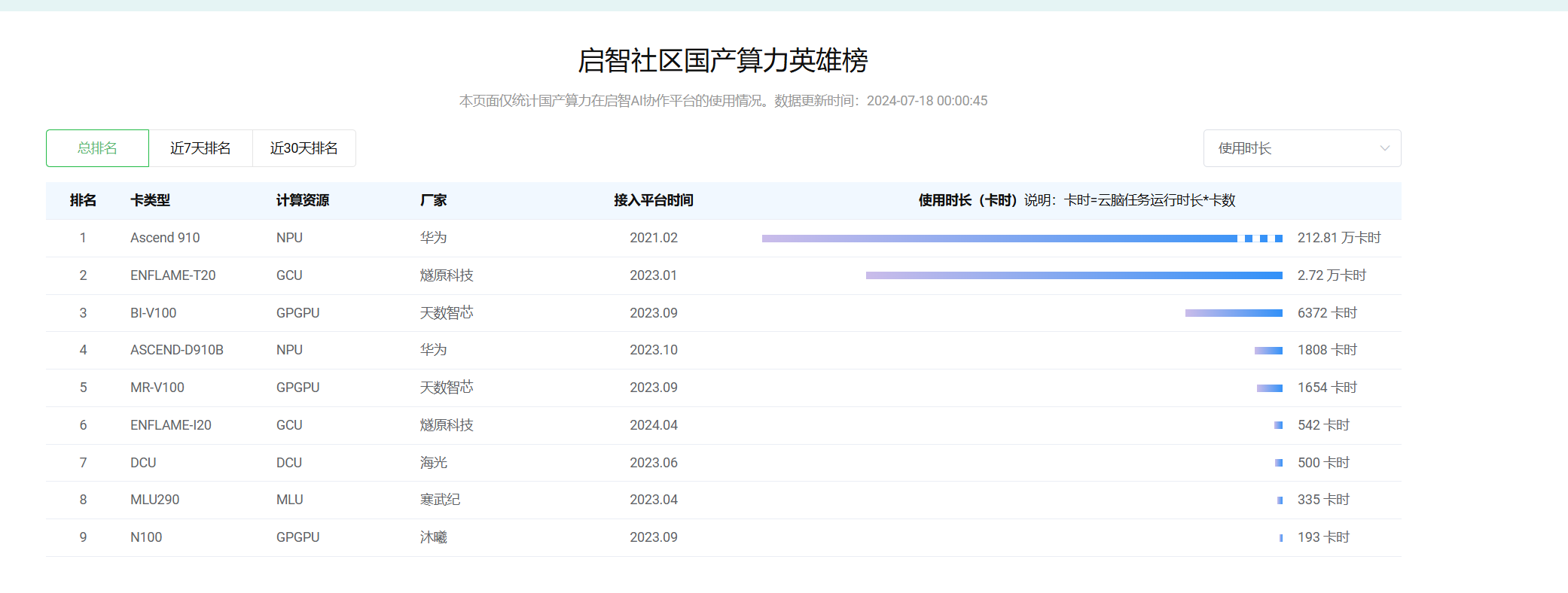Click the 193 卡时 value
Viewport: 1568px width, 593px height.
pos(1323,537)
